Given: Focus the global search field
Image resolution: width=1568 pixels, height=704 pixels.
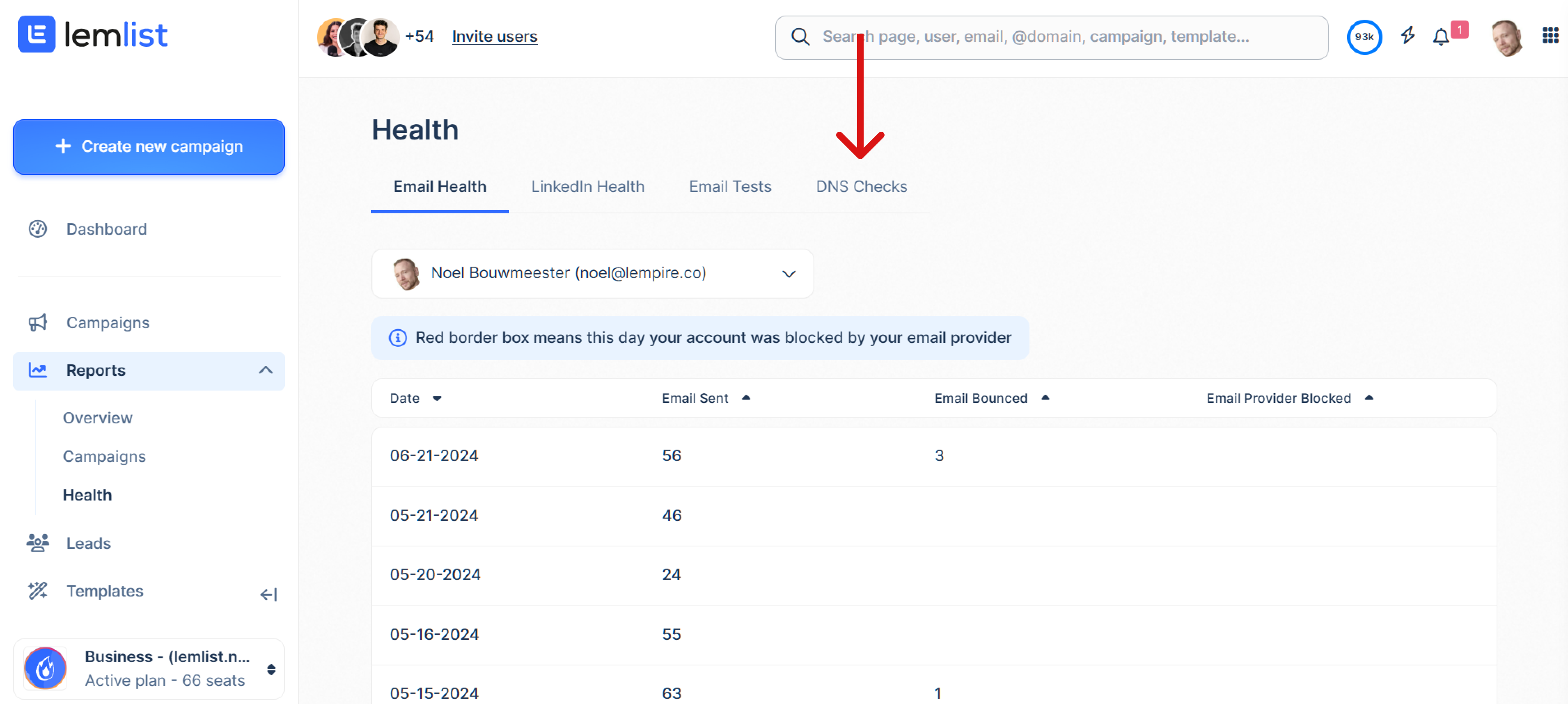Looking at the screenshot, I should point(1051,38).
